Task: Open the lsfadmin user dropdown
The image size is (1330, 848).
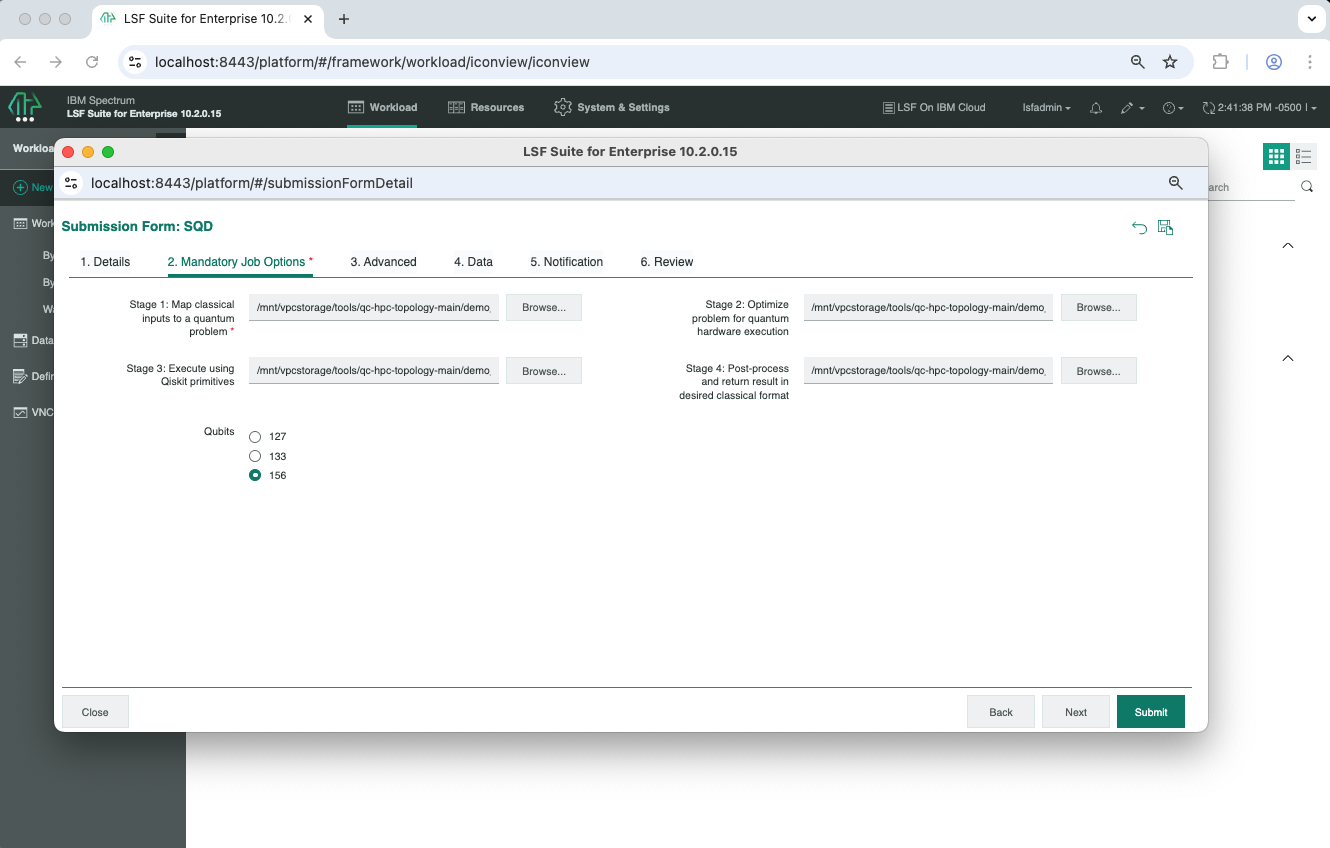Action: click(1046, 108)
